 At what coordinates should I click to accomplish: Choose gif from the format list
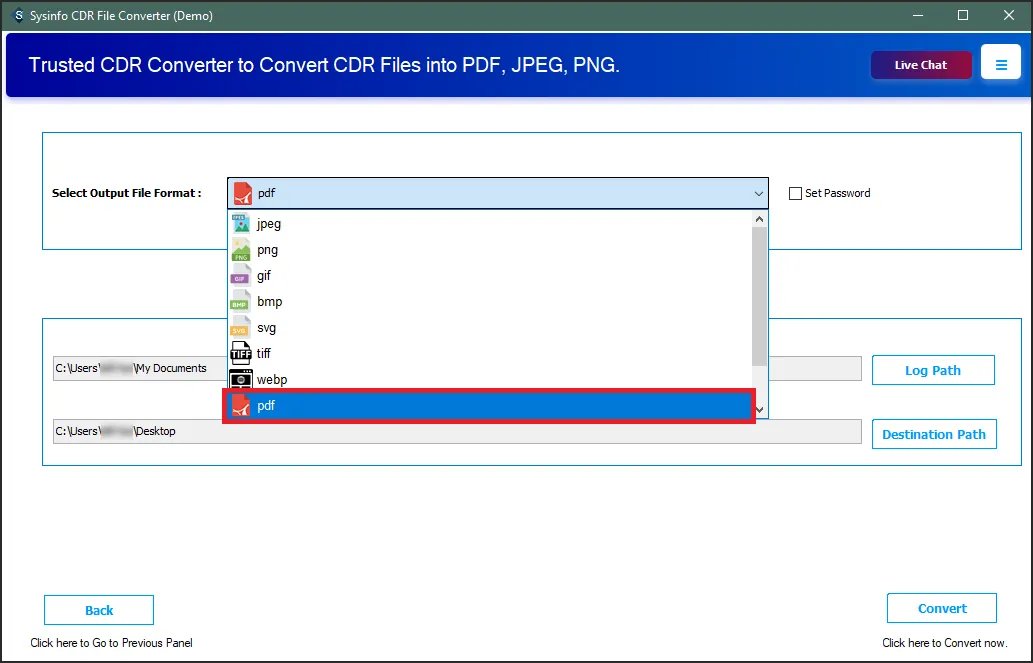click(x=490, y=275)
